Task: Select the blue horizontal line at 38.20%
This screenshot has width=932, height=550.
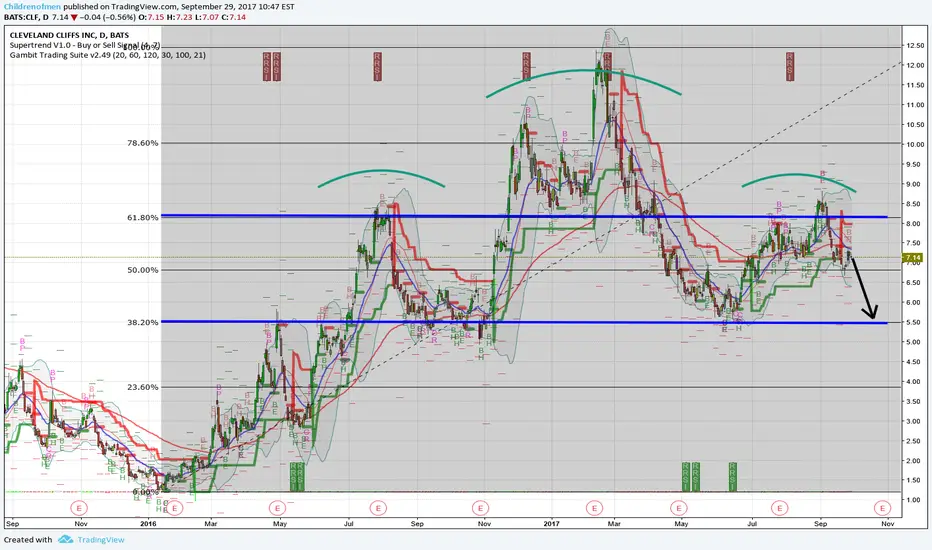Action: coord(524,322)
